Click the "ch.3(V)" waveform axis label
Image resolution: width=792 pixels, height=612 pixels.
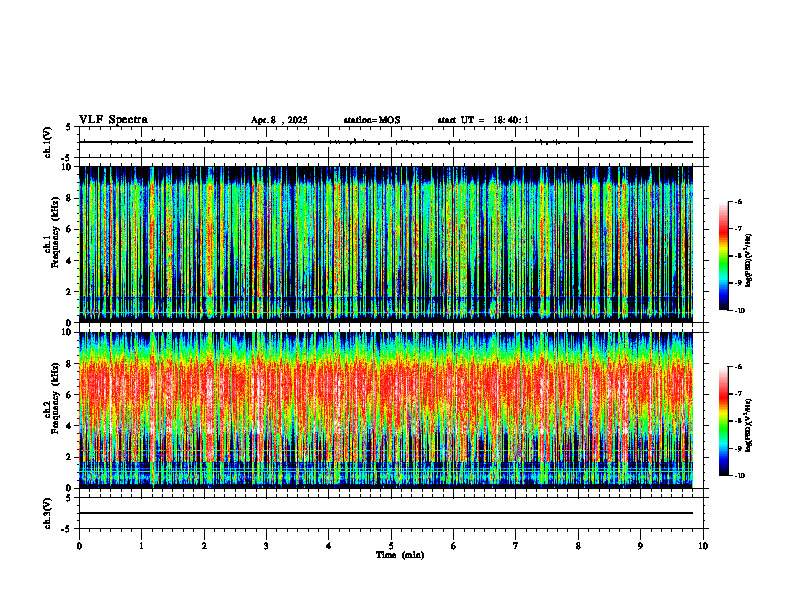tap(47, 513)
